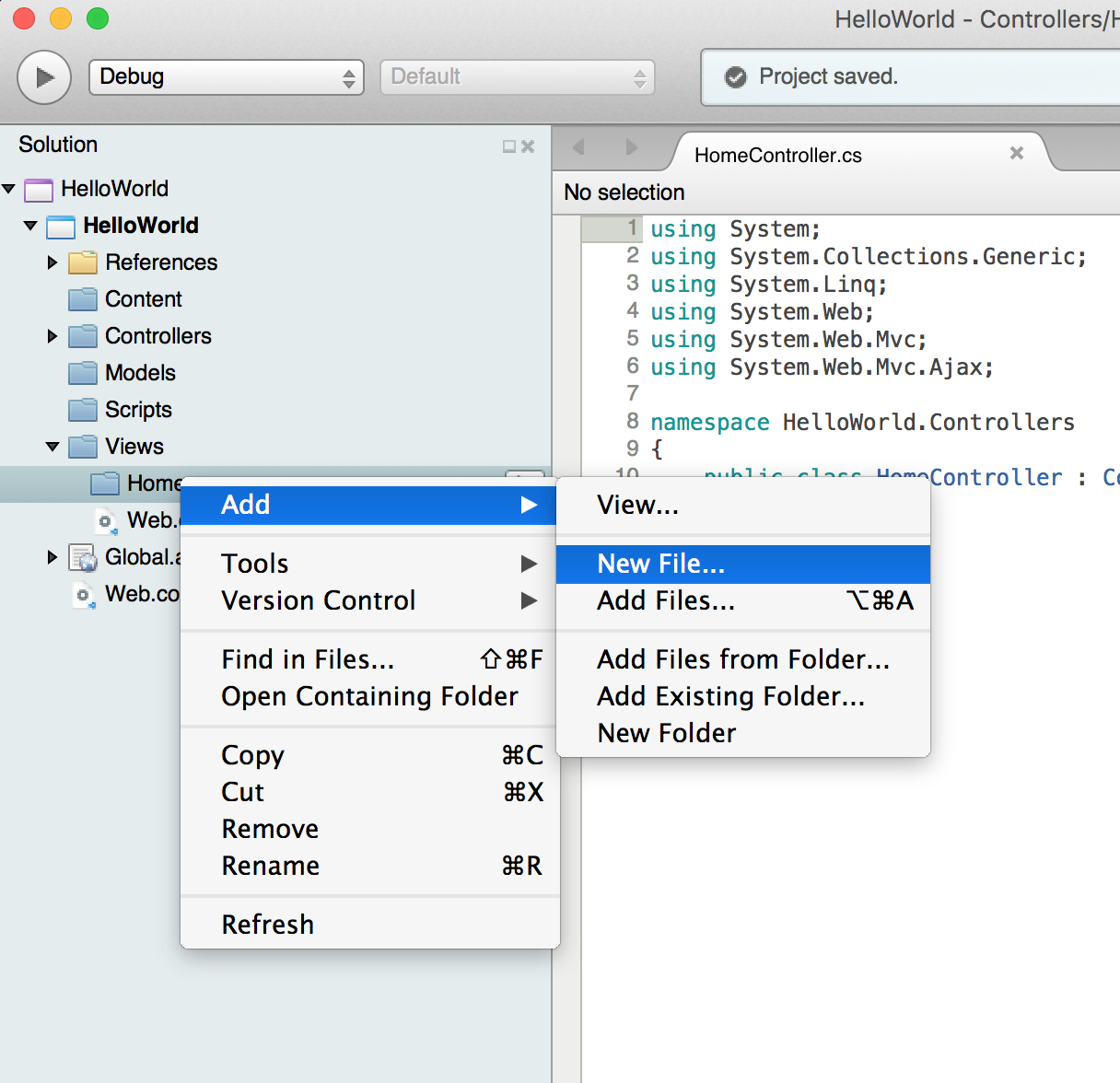
Task: Select the Scripts folder label
Action: click(138, 410)
